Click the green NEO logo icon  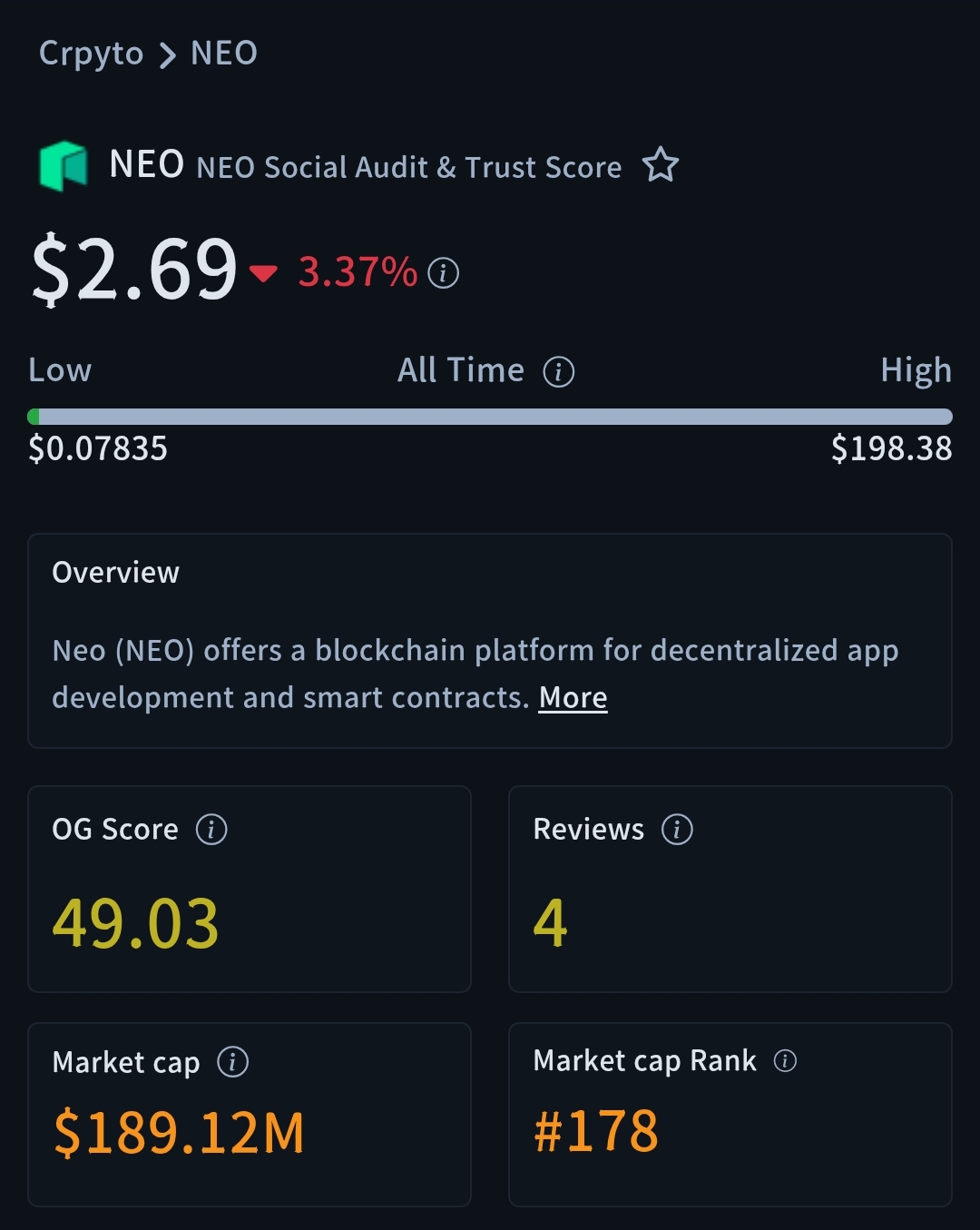[x=64, y=166]
